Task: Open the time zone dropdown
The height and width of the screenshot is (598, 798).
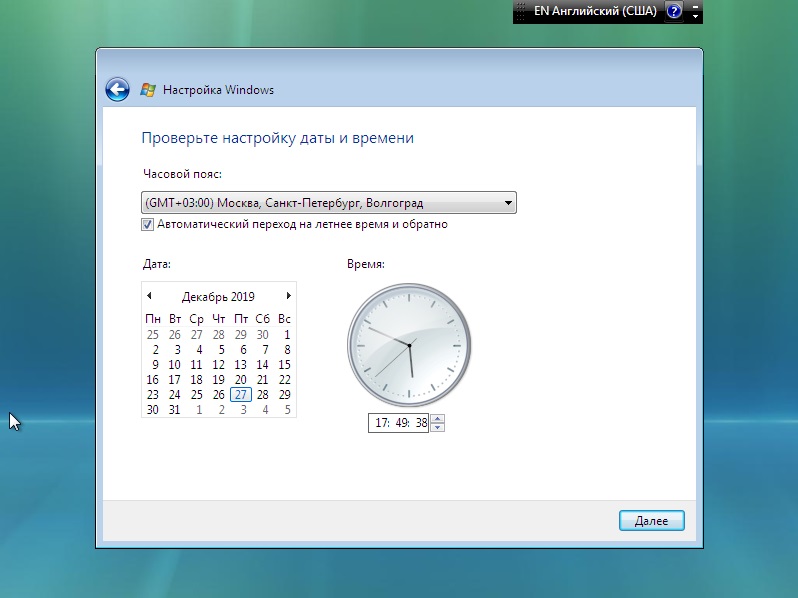Action: (329, 203)
